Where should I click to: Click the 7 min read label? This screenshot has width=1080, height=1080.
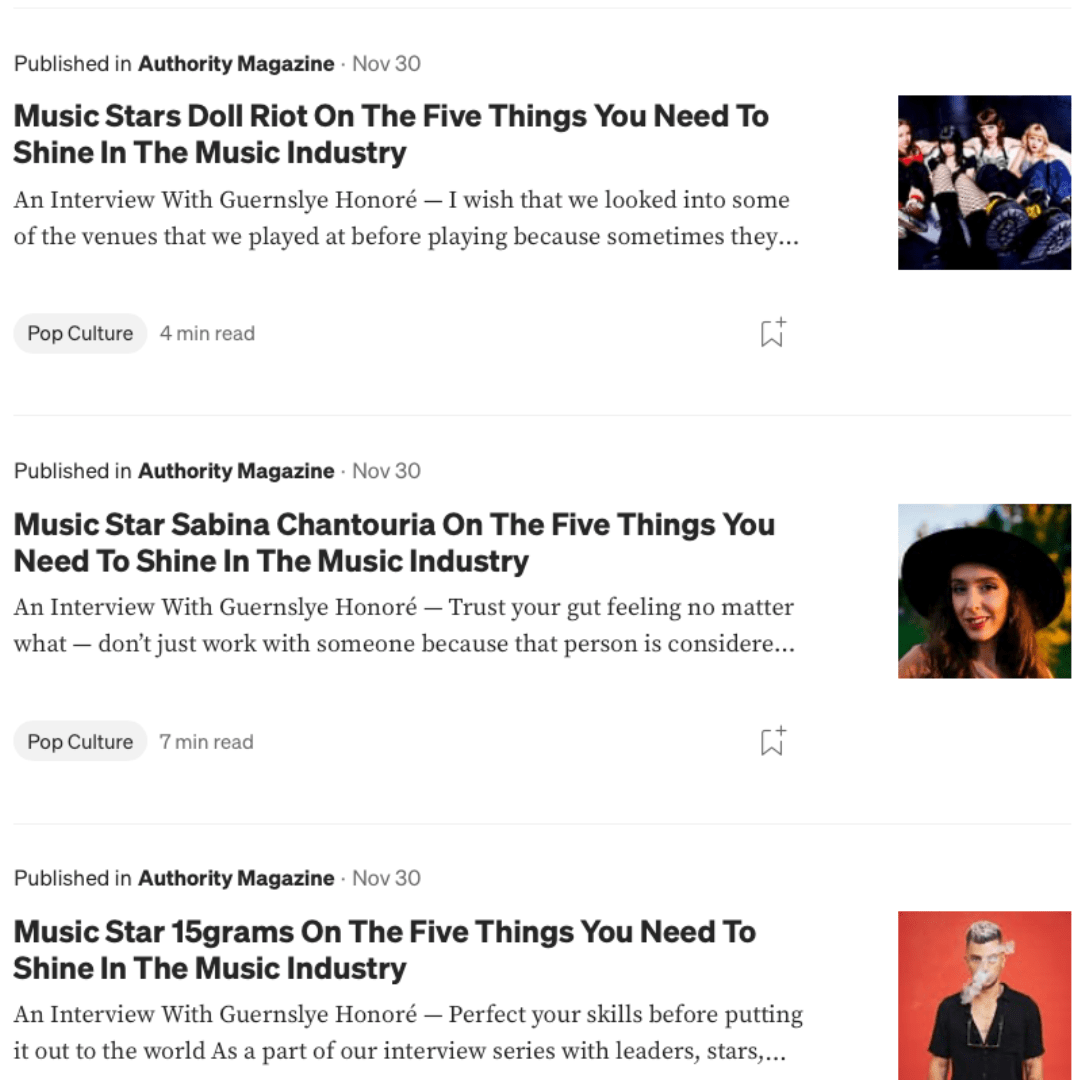206,741
